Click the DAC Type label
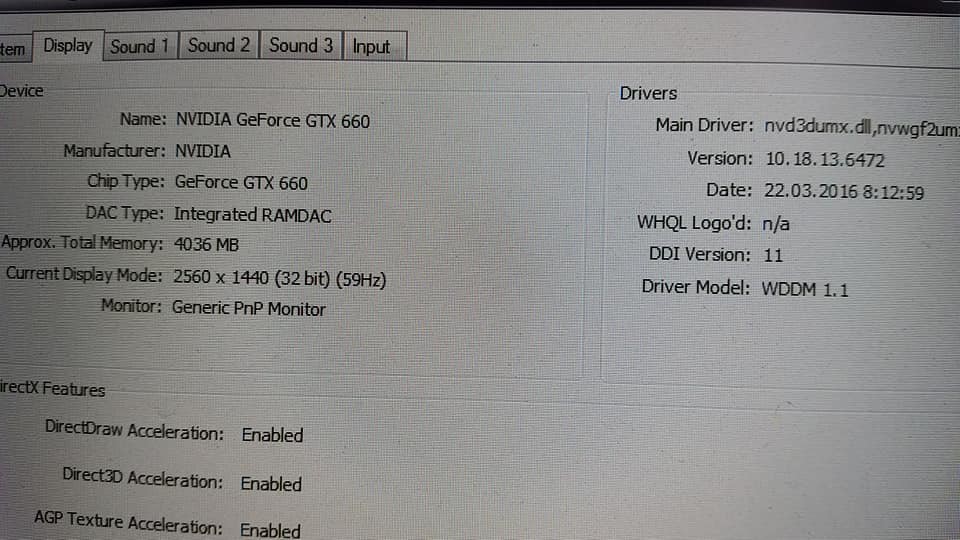960x540 pixels. click(124, 212)
